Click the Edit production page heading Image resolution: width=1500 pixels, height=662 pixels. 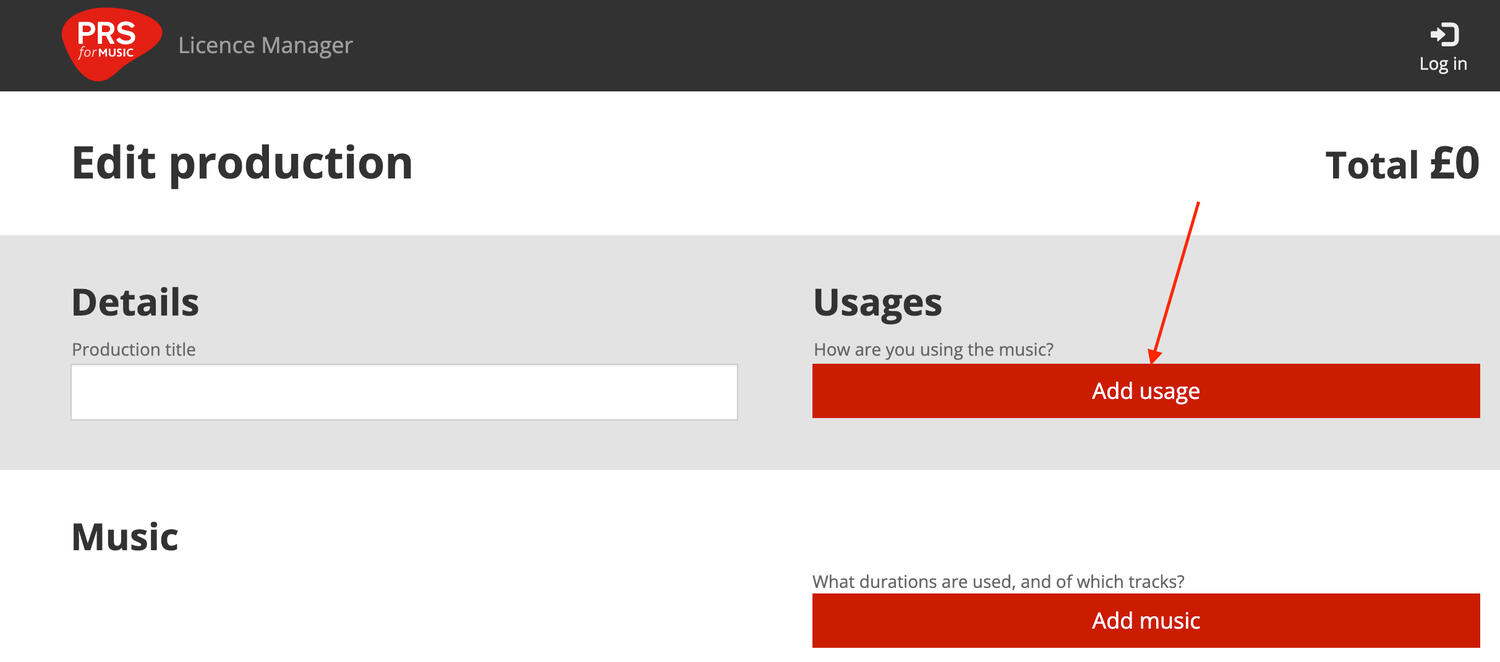click(x=242, y=163)
